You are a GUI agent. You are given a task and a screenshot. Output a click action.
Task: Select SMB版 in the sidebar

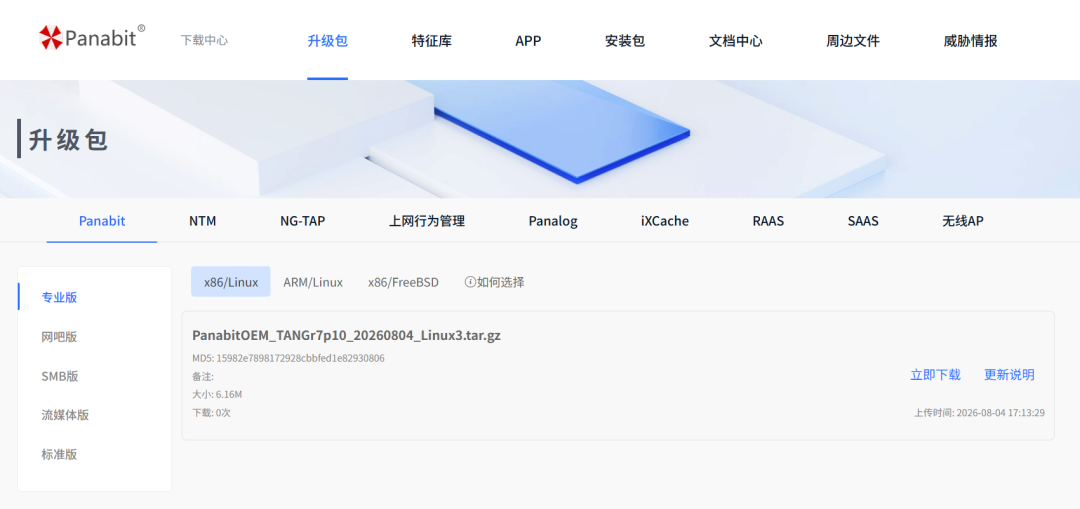tap(60, 376)
